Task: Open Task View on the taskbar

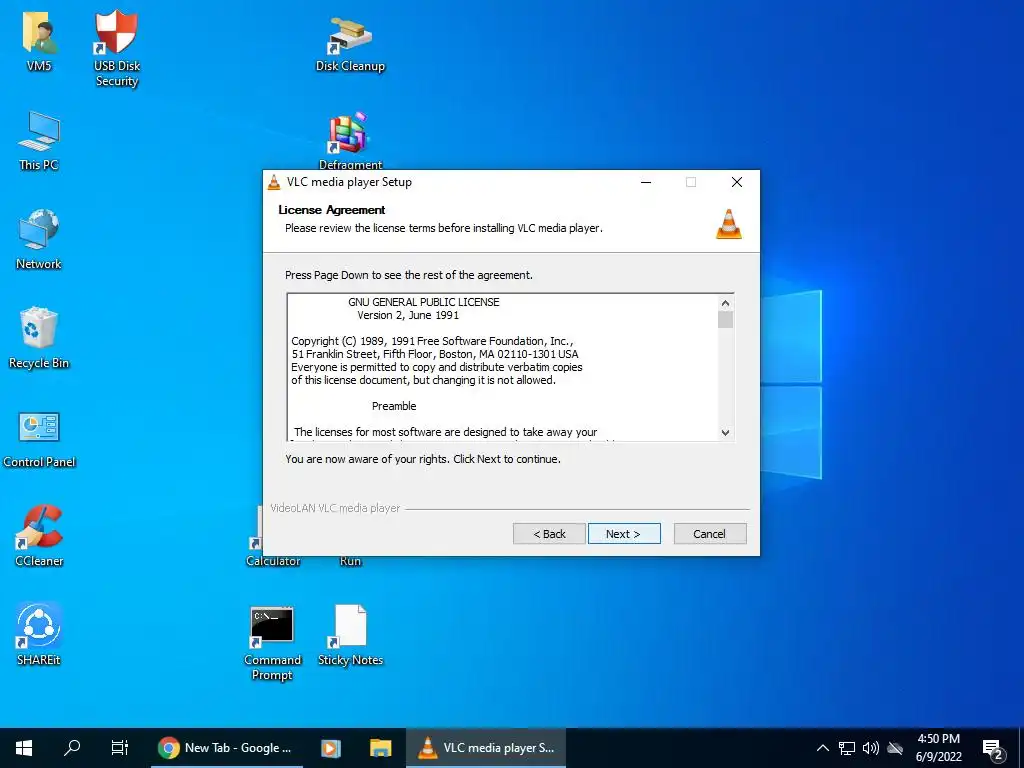Action: (120, 748)
